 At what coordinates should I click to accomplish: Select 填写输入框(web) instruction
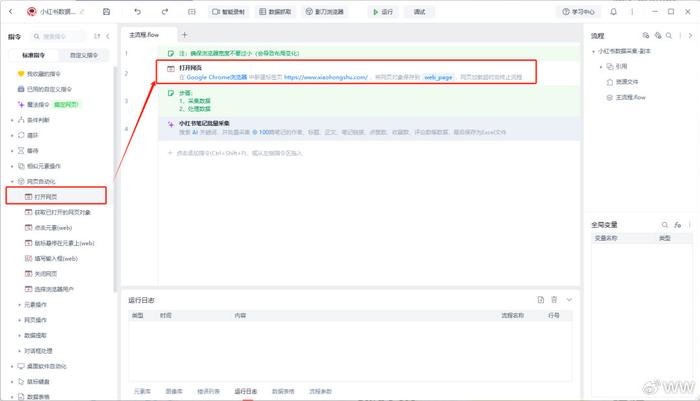51,259
